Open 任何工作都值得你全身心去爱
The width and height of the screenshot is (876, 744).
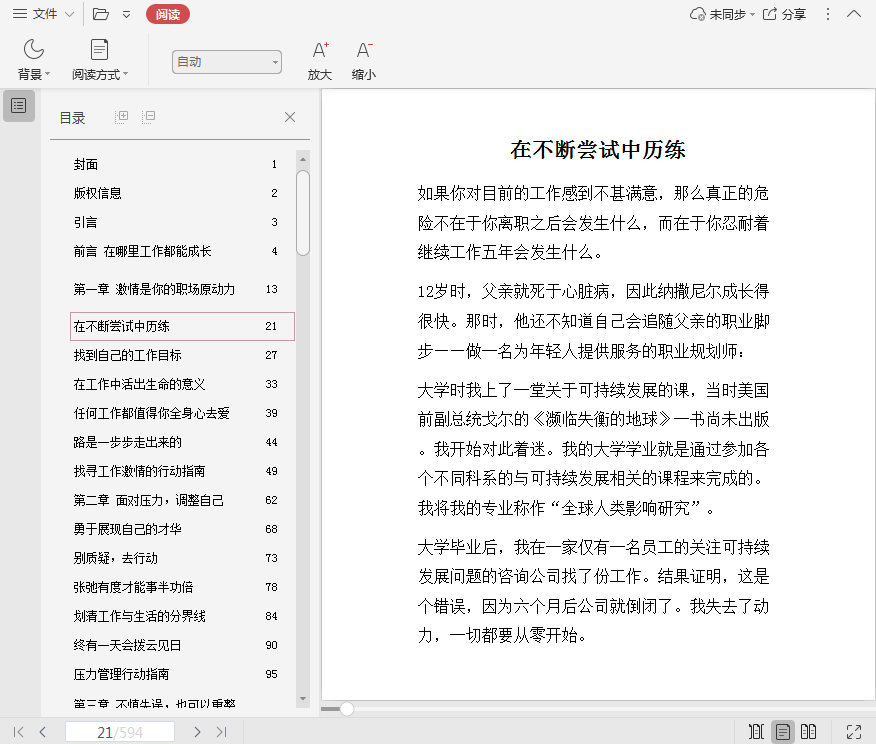click(x=182, y=413)
